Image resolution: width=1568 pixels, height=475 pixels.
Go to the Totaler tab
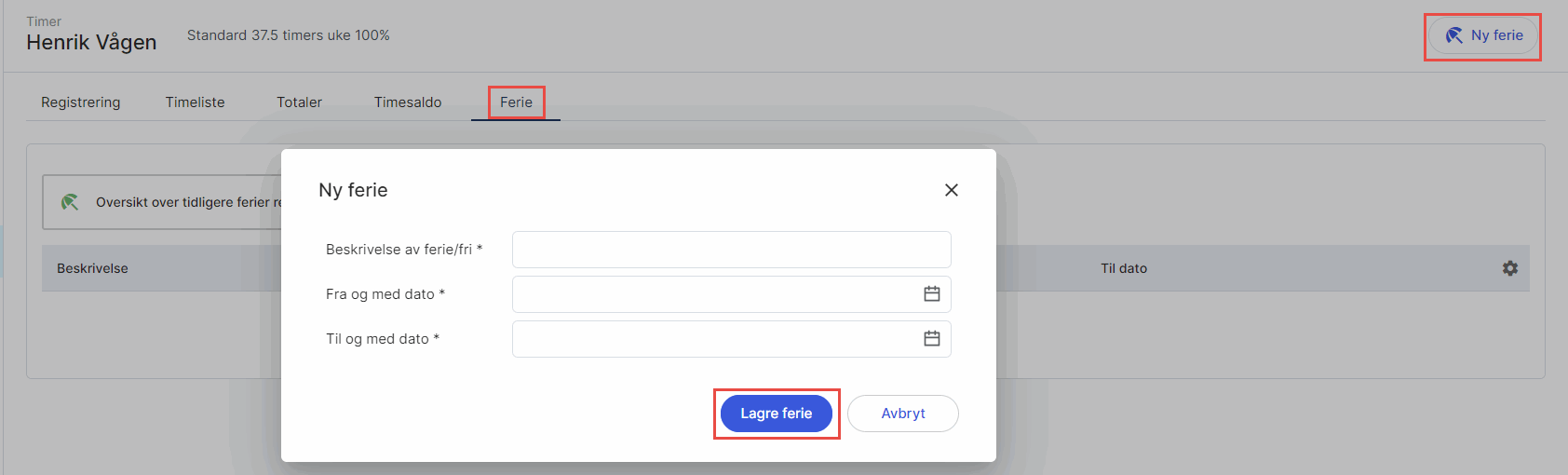pyautogui.click(x=299, y=102)
